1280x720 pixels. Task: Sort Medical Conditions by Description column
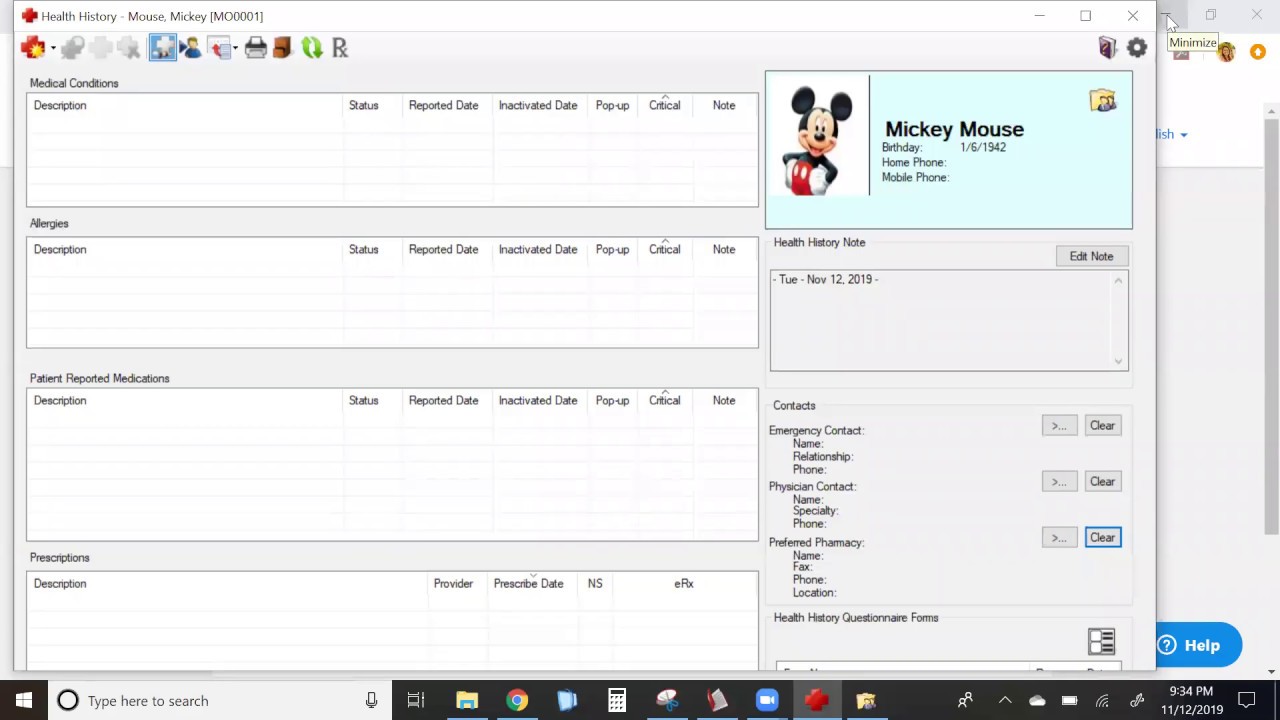[185, 105]
